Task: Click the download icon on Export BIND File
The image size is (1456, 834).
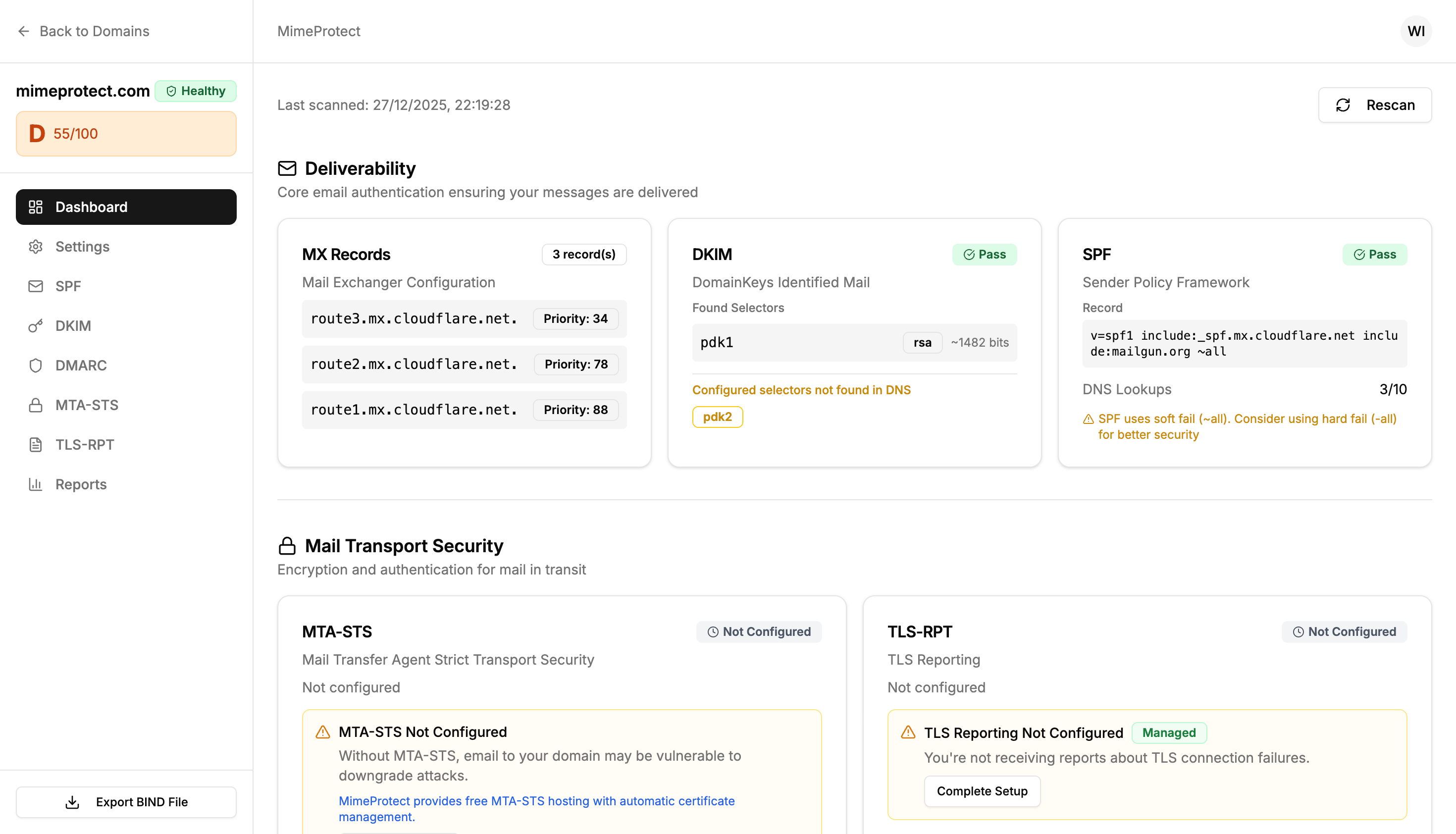Action: 72,802
